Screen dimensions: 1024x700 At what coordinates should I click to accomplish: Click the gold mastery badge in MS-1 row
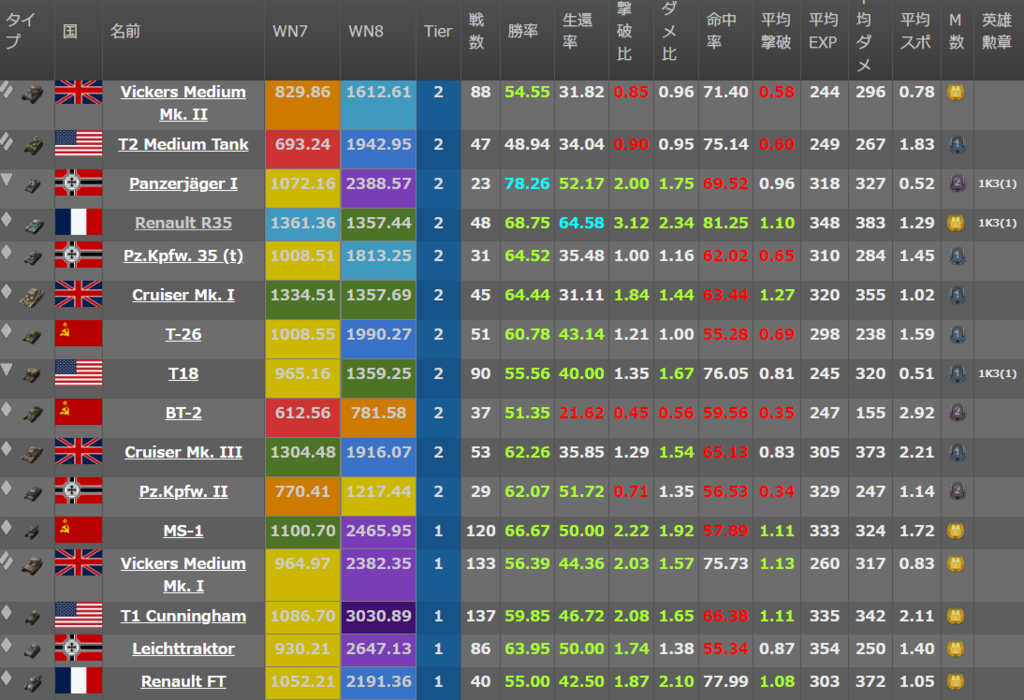956,530
